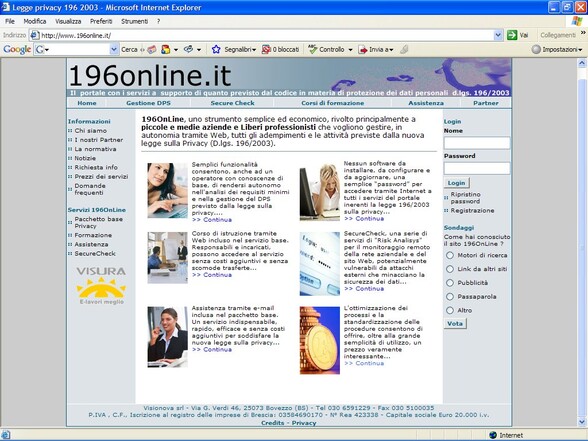Click the Google logo in toolbar
The image size is (588, 441).
(x=17, y=49)
